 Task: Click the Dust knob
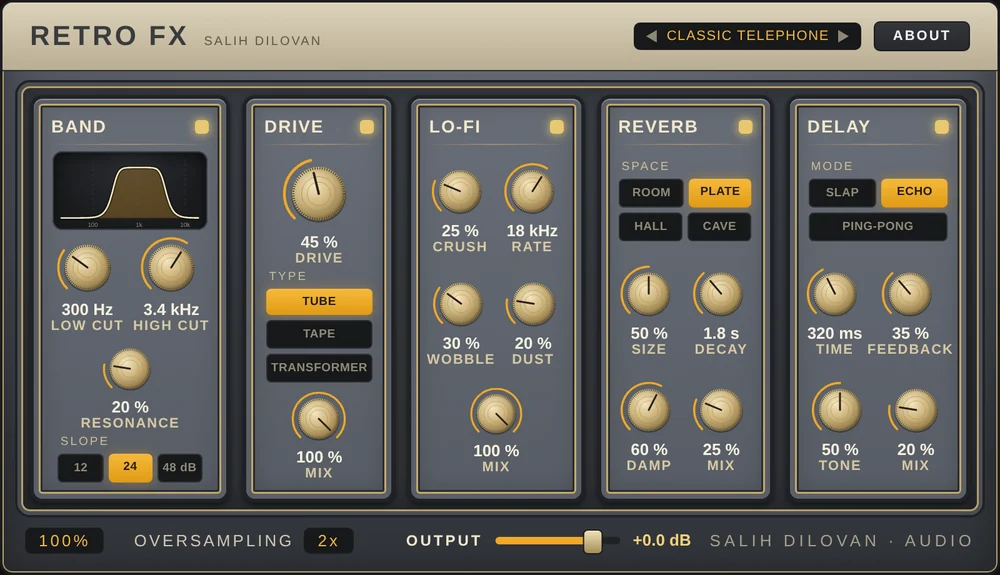(532, 305)
